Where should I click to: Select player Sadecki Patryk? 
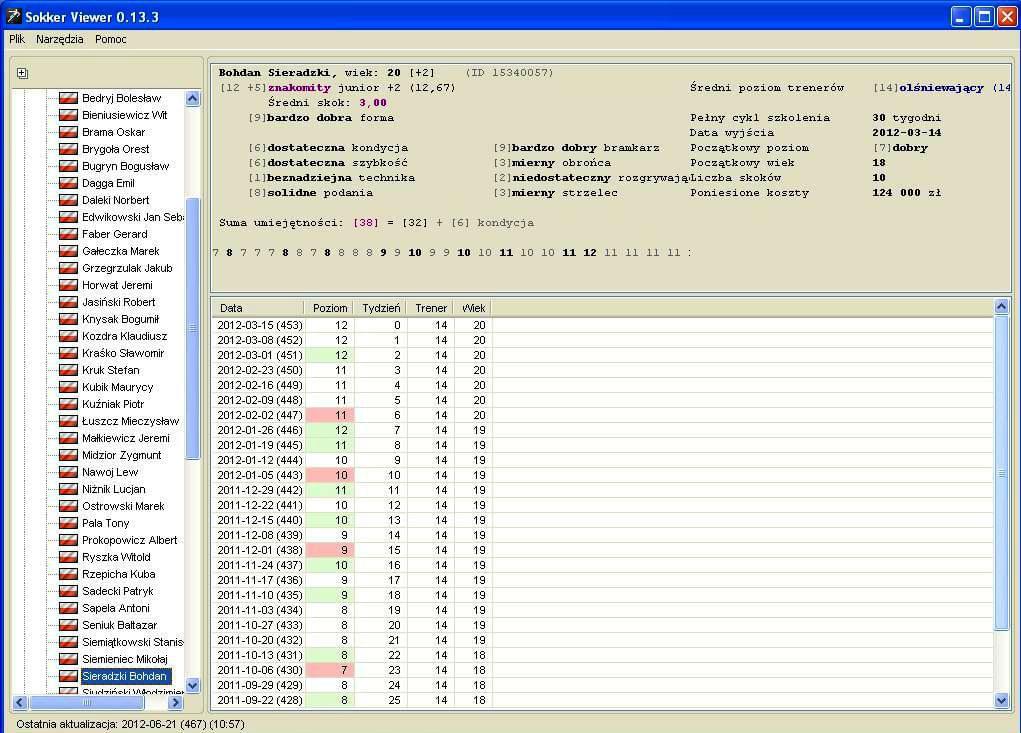[x=117, y=591]
